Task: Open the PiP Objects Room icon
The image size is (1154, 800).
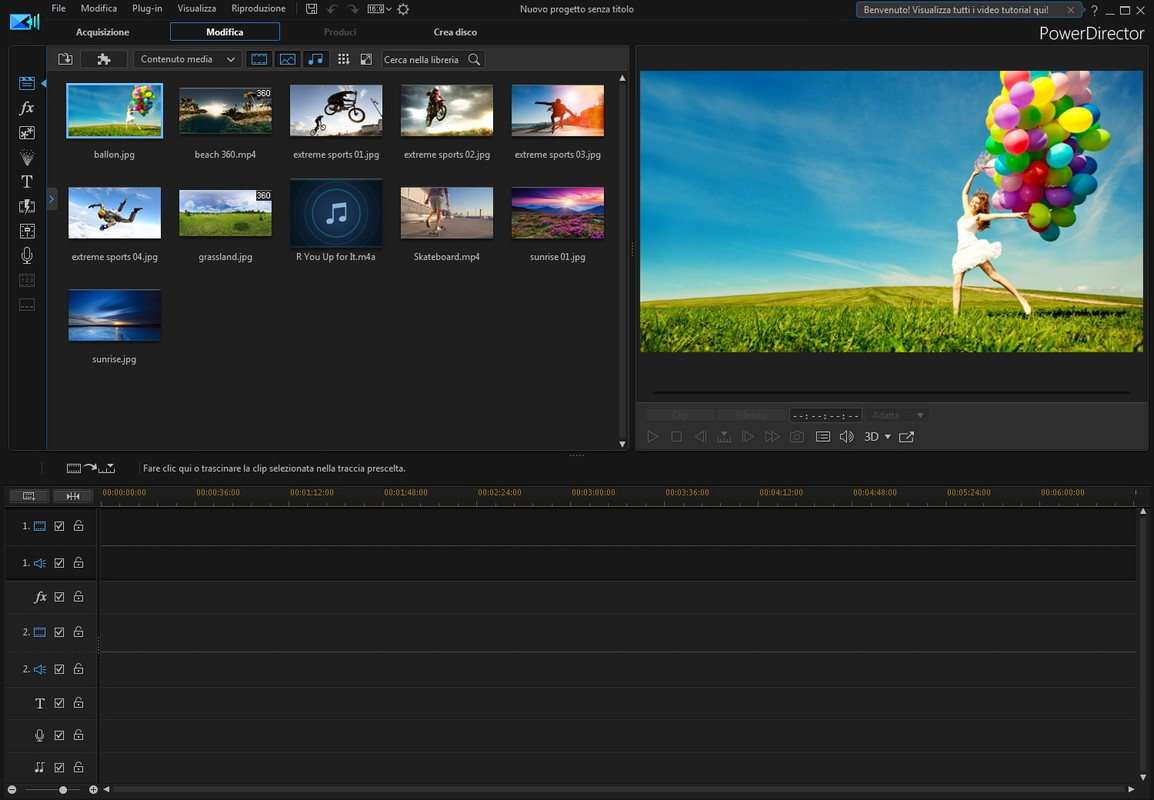Action: point(26,133)
